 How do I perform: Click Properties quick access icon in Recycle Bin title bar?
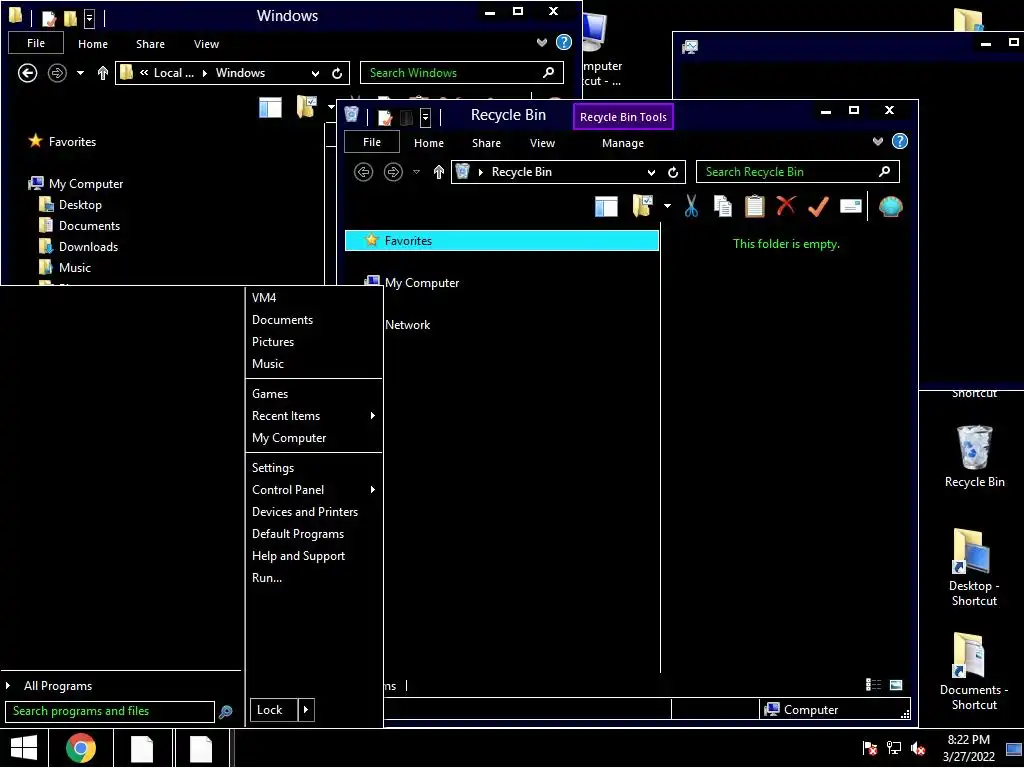[385, 118]
